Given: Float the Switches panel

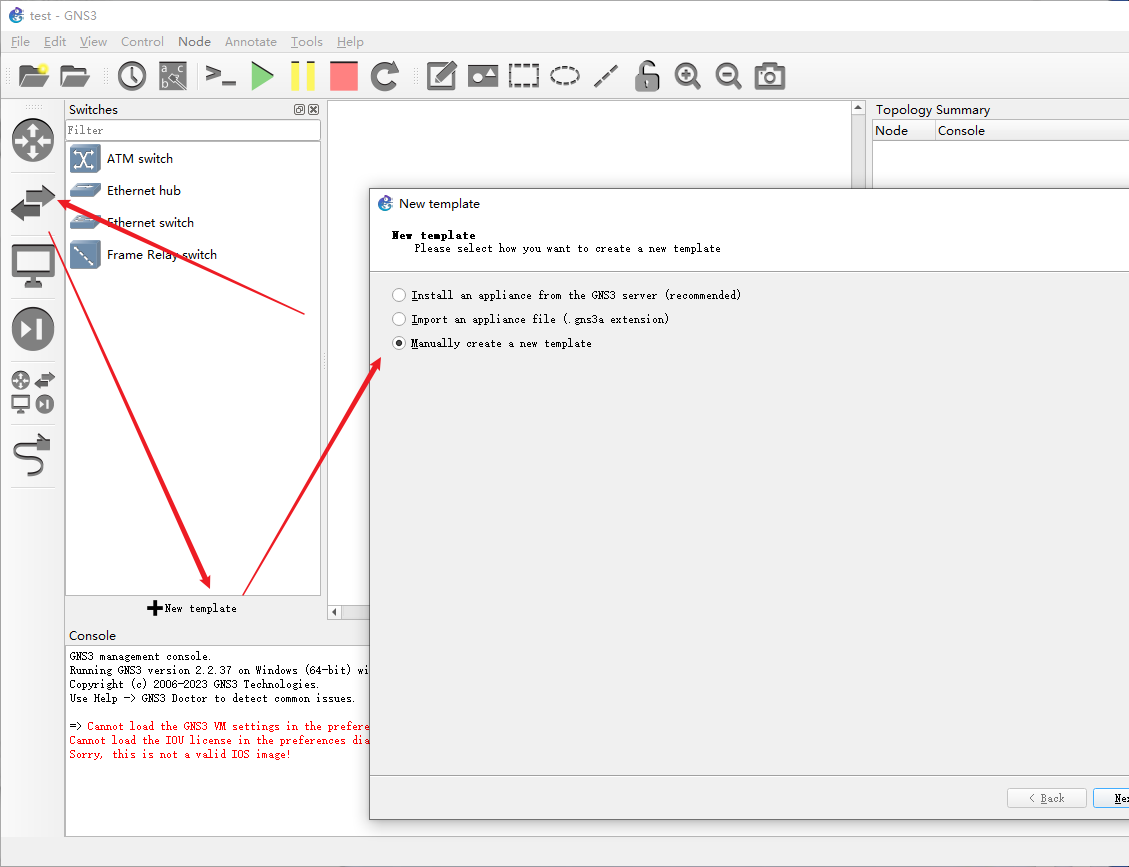Looking at the screenshot, I should click(x=300, y=109).
